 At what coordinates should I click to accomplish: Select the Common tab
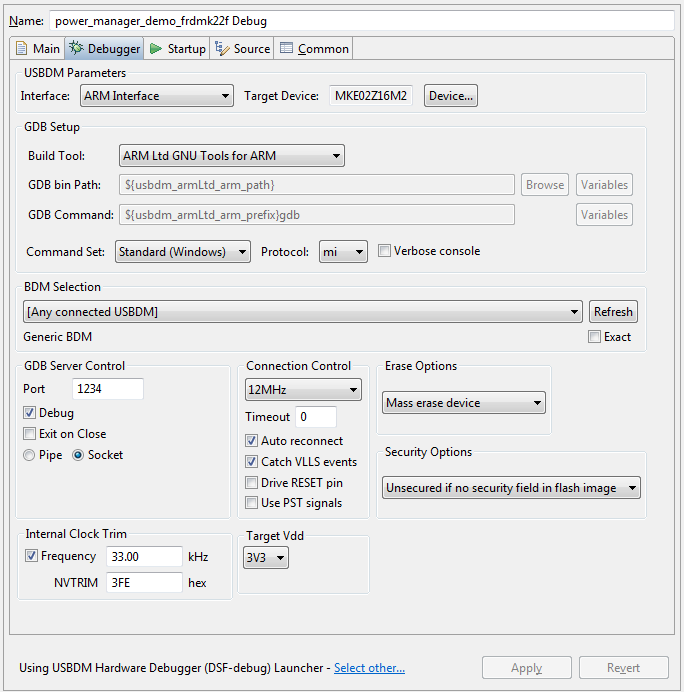tap(314, 49)
